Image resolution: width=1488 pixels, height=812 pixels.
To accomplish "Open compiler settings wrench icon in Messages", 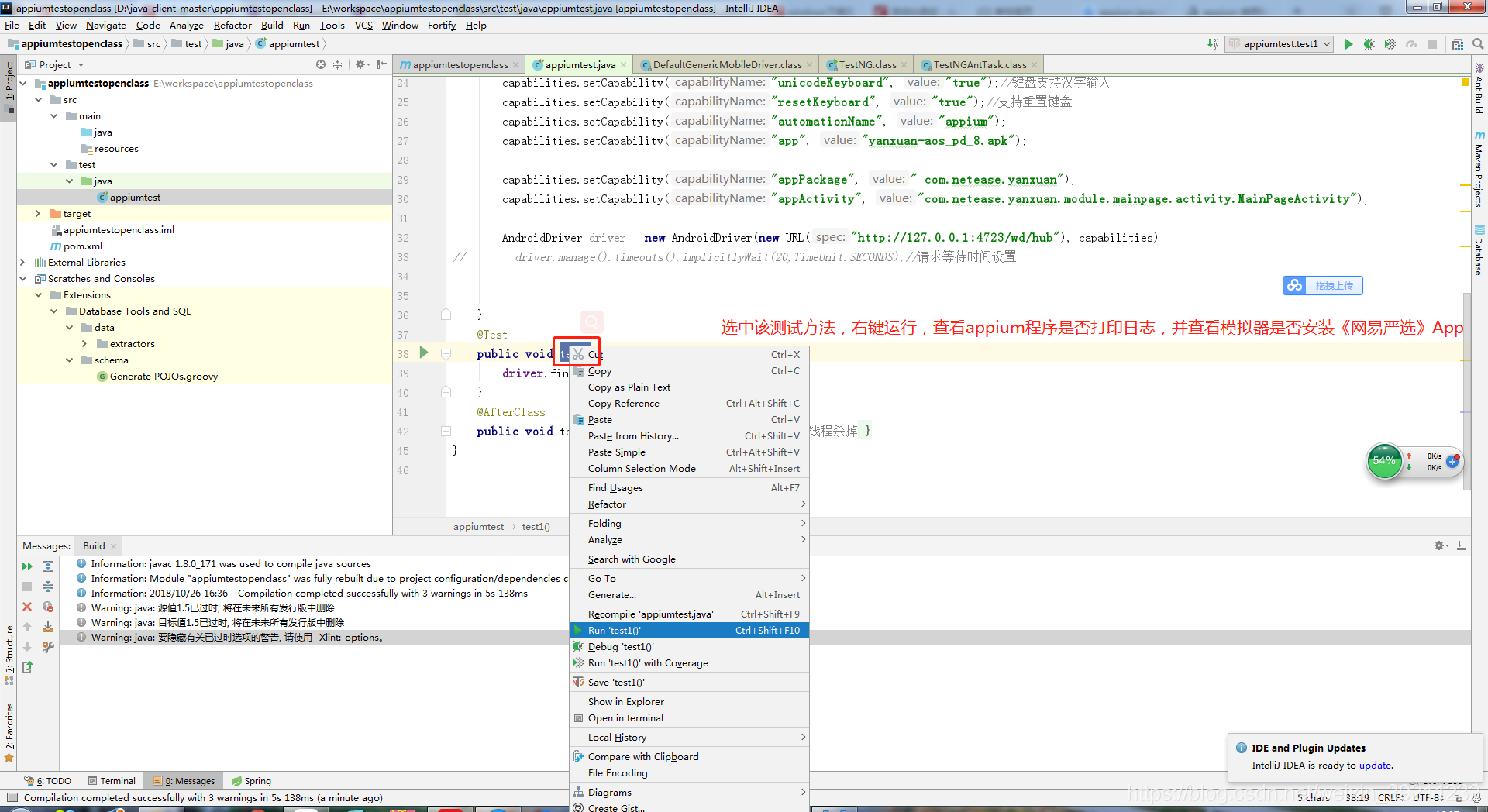I will 48,647.
